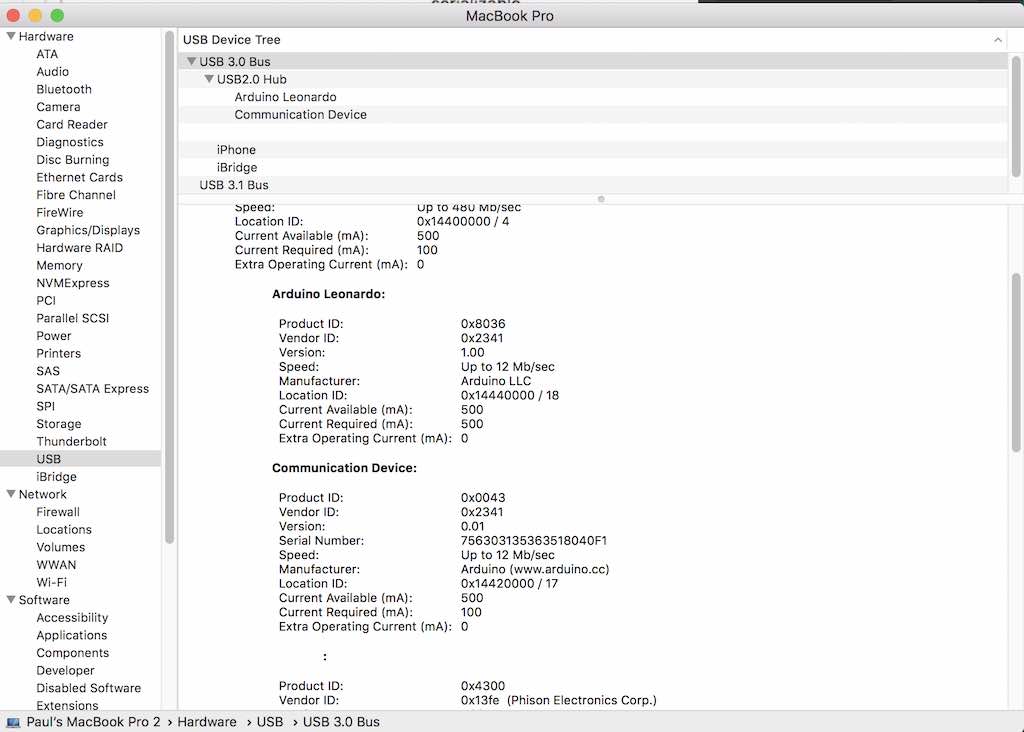Open PCI in the sidebar

tap(46, 300)
